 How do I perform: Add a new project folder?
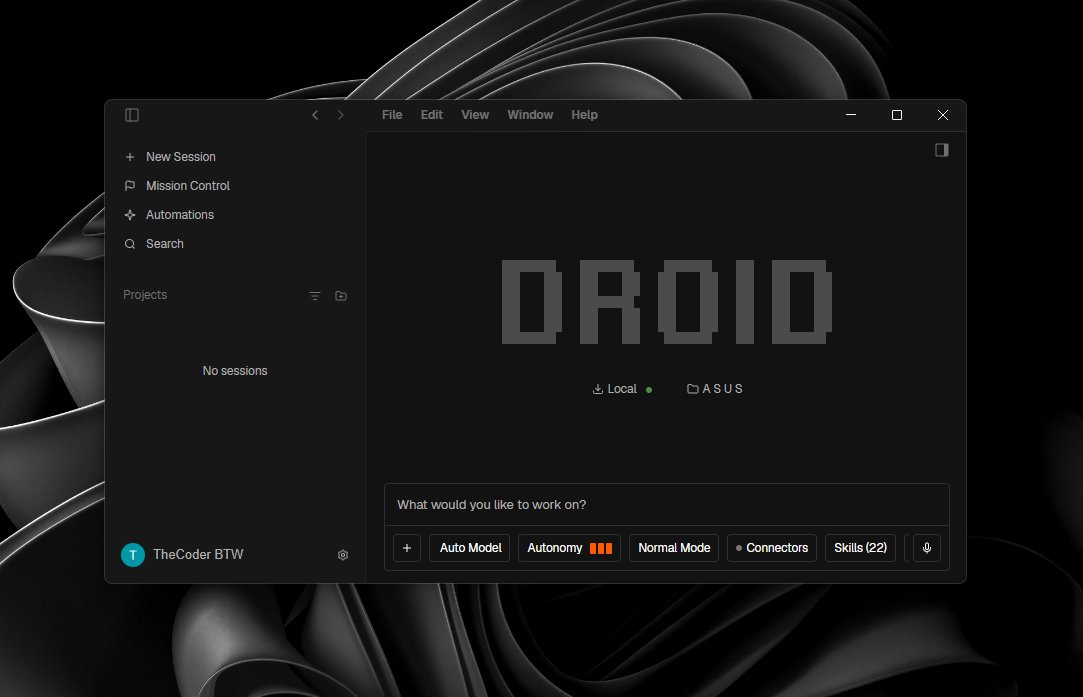pos(341,296)
